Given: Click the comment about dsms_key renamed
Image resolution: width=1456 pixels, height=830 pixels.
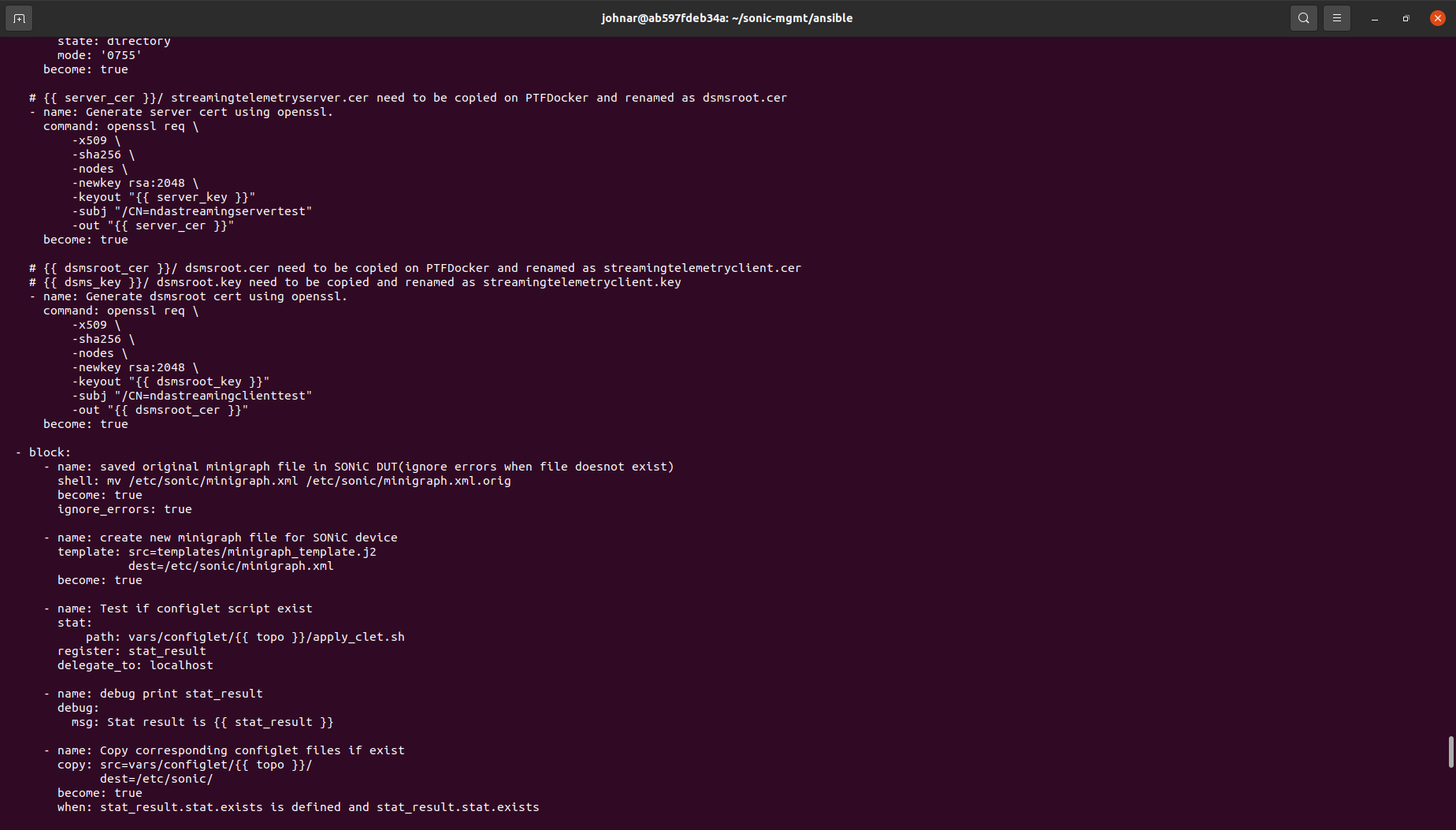Looking at the screenshot, I should pos(355,282).
